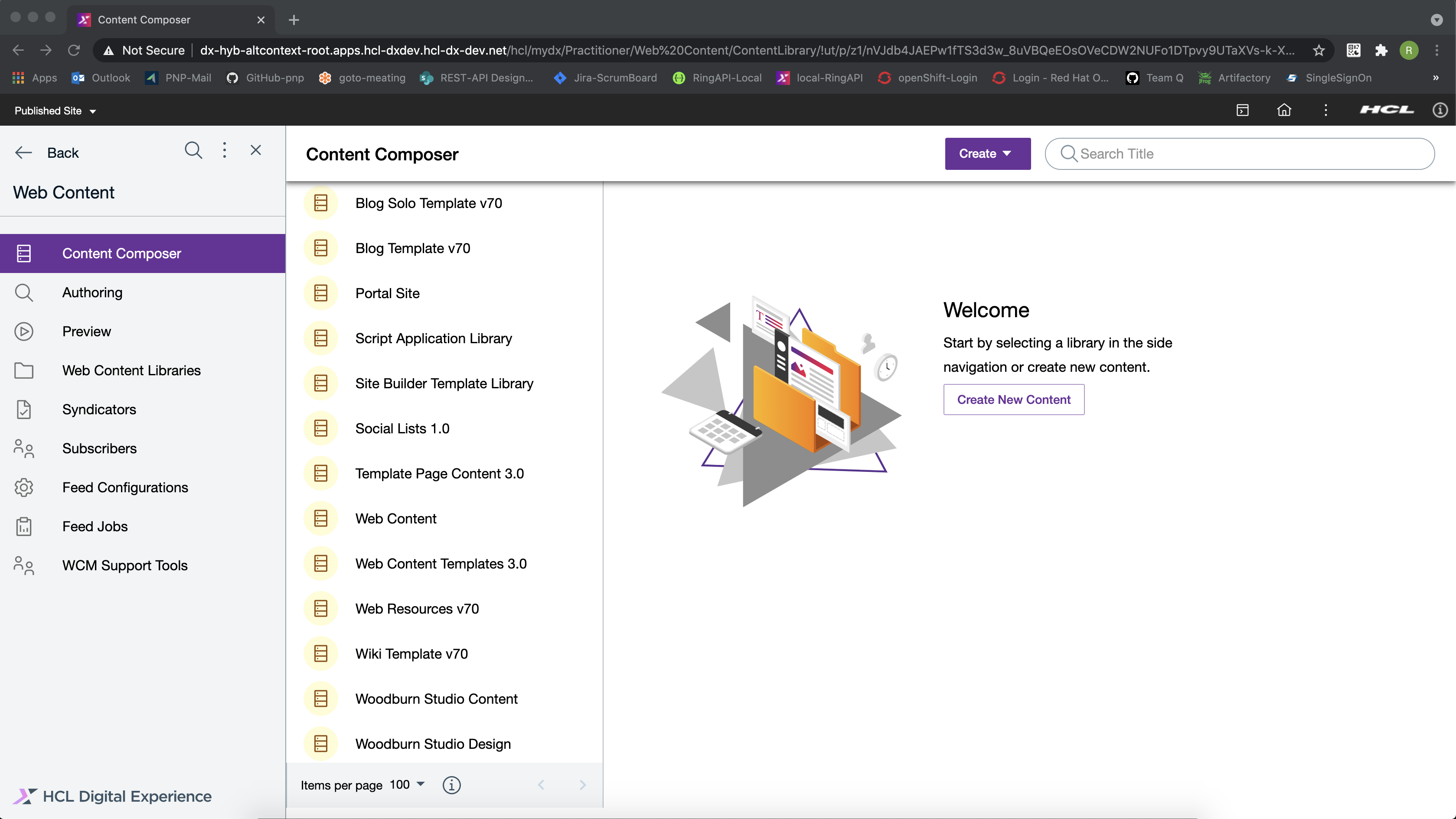Open the Woodburn Studio Content library

(x=437, y=698)
